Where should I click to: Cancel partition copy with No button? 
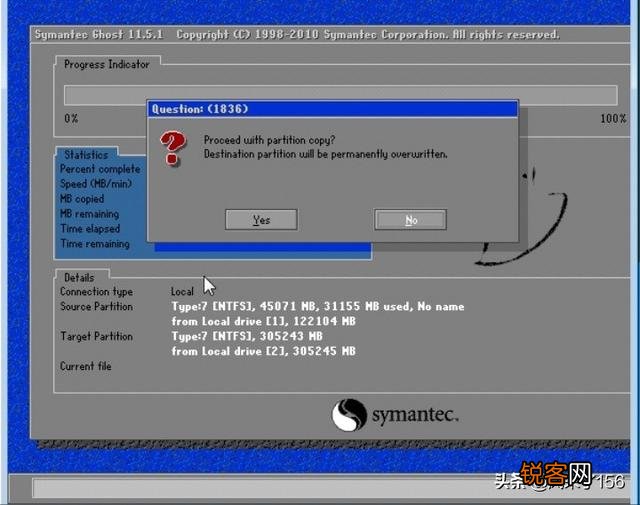click(x=411, y=220)
